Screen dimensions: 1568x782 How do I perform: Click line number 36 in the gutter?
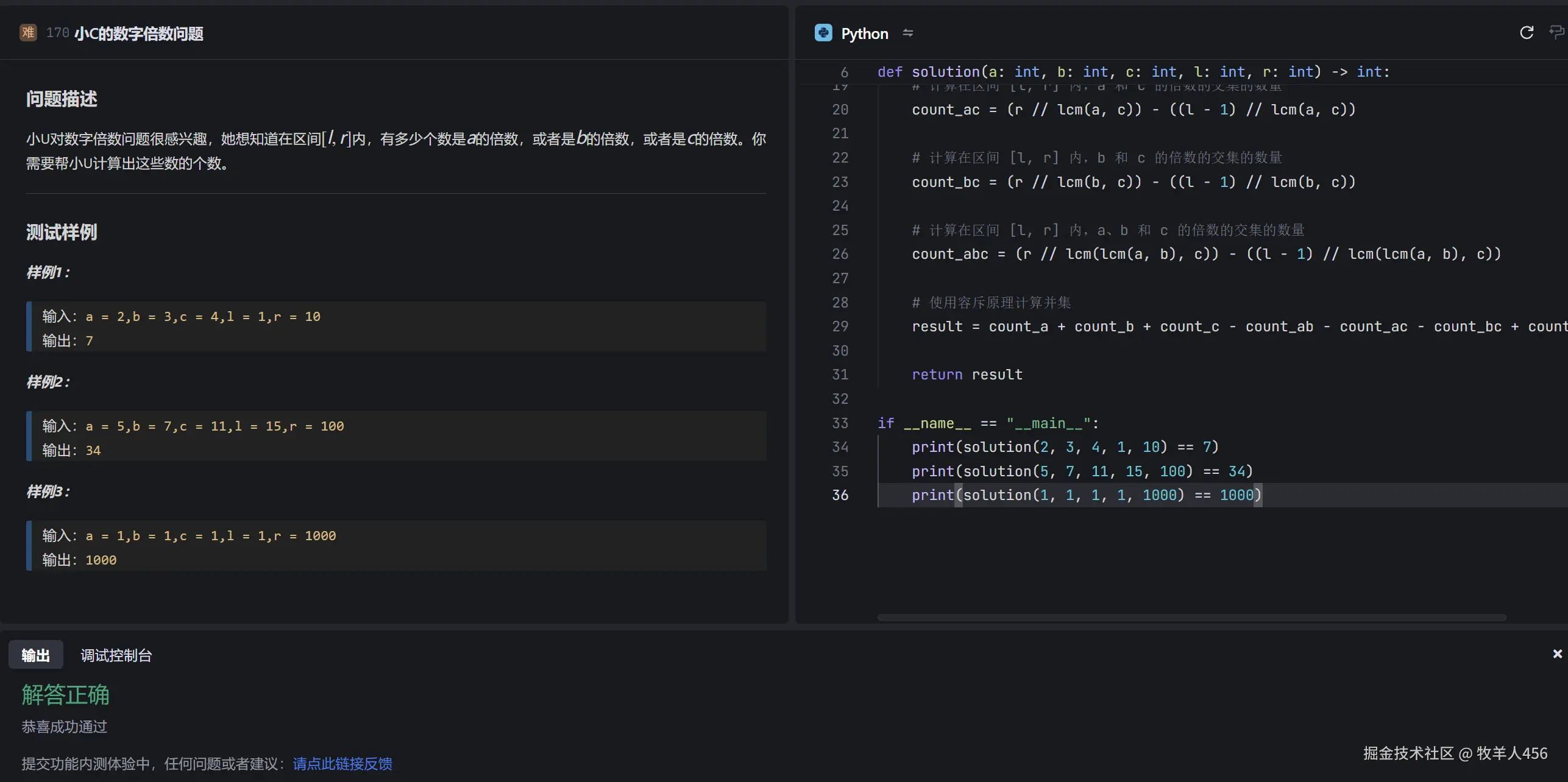coord(840,495)
